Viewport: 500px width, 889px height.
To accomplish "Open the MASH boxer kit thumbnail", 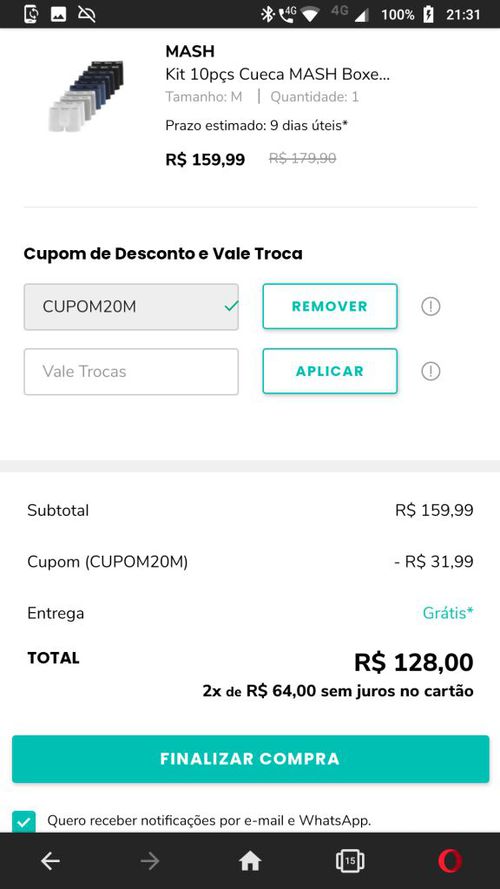I will [x=86, y=95].
